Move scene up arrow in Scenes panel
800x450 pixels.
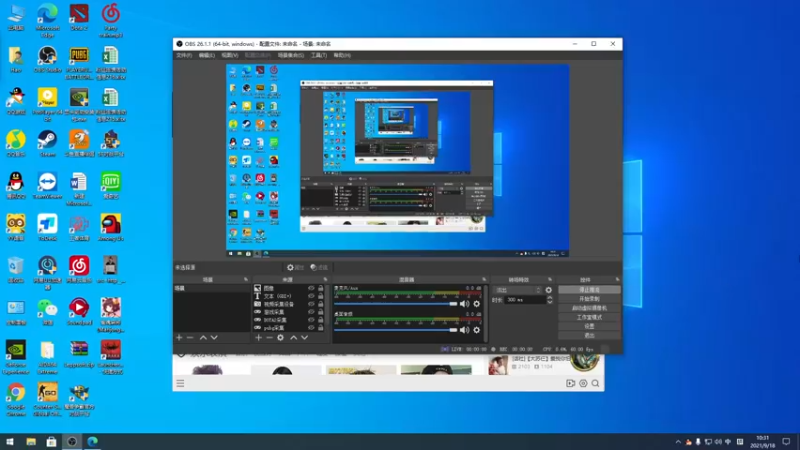tap(203, 338)
